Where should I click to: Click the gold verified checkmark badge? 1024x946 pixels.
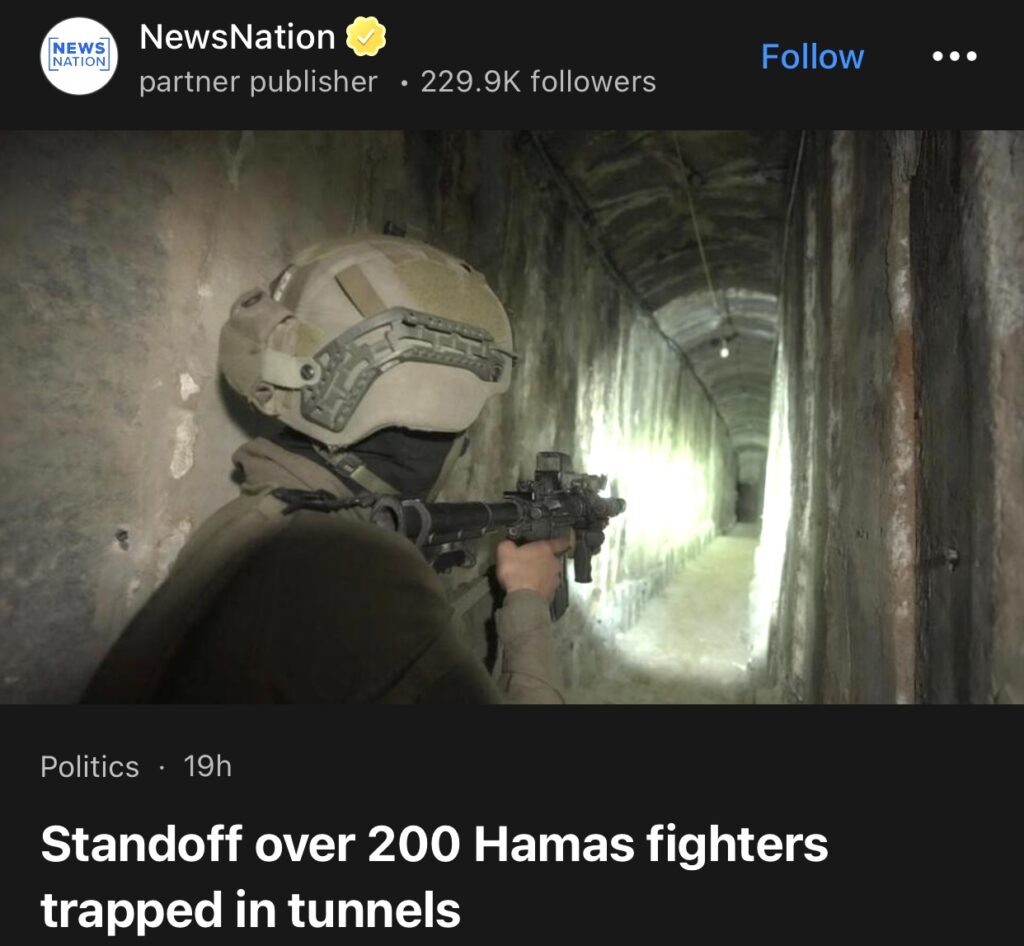[x=365, y=37]
